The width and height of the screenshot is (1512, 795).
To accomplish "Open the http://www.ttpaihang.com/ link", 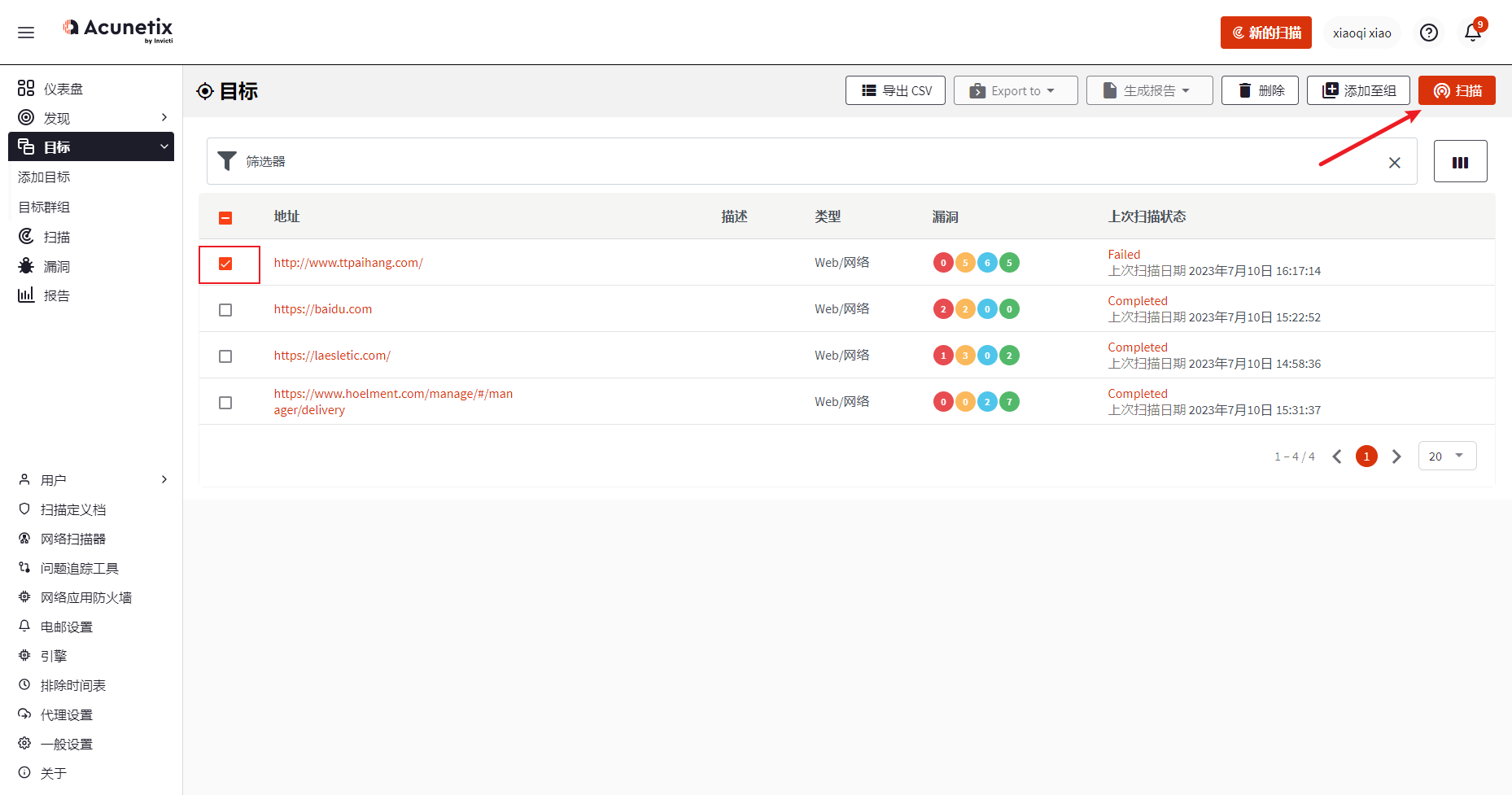I will [348, 262].
